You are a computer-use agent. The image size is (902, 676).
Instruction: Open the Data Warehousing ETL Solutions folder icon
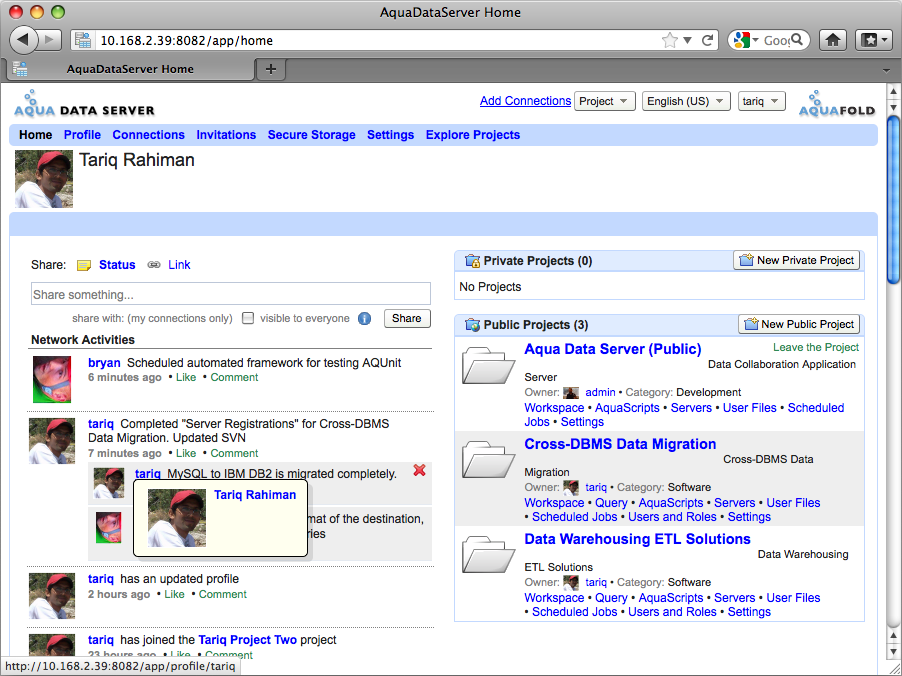tap(488, 554)
